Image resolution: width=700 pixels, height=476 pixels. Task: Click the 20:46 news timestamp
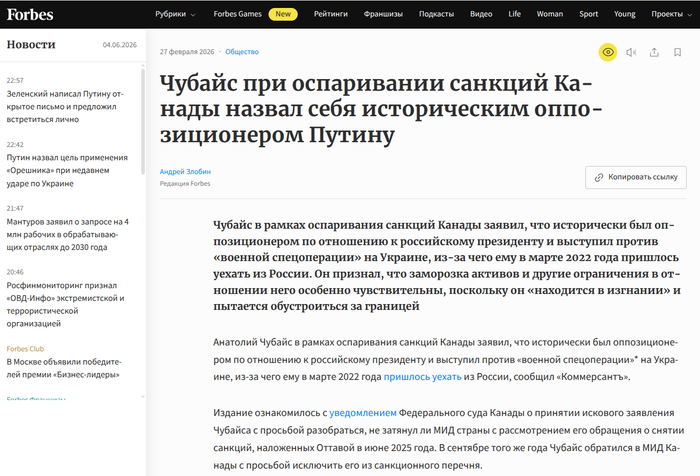(15, 272)
